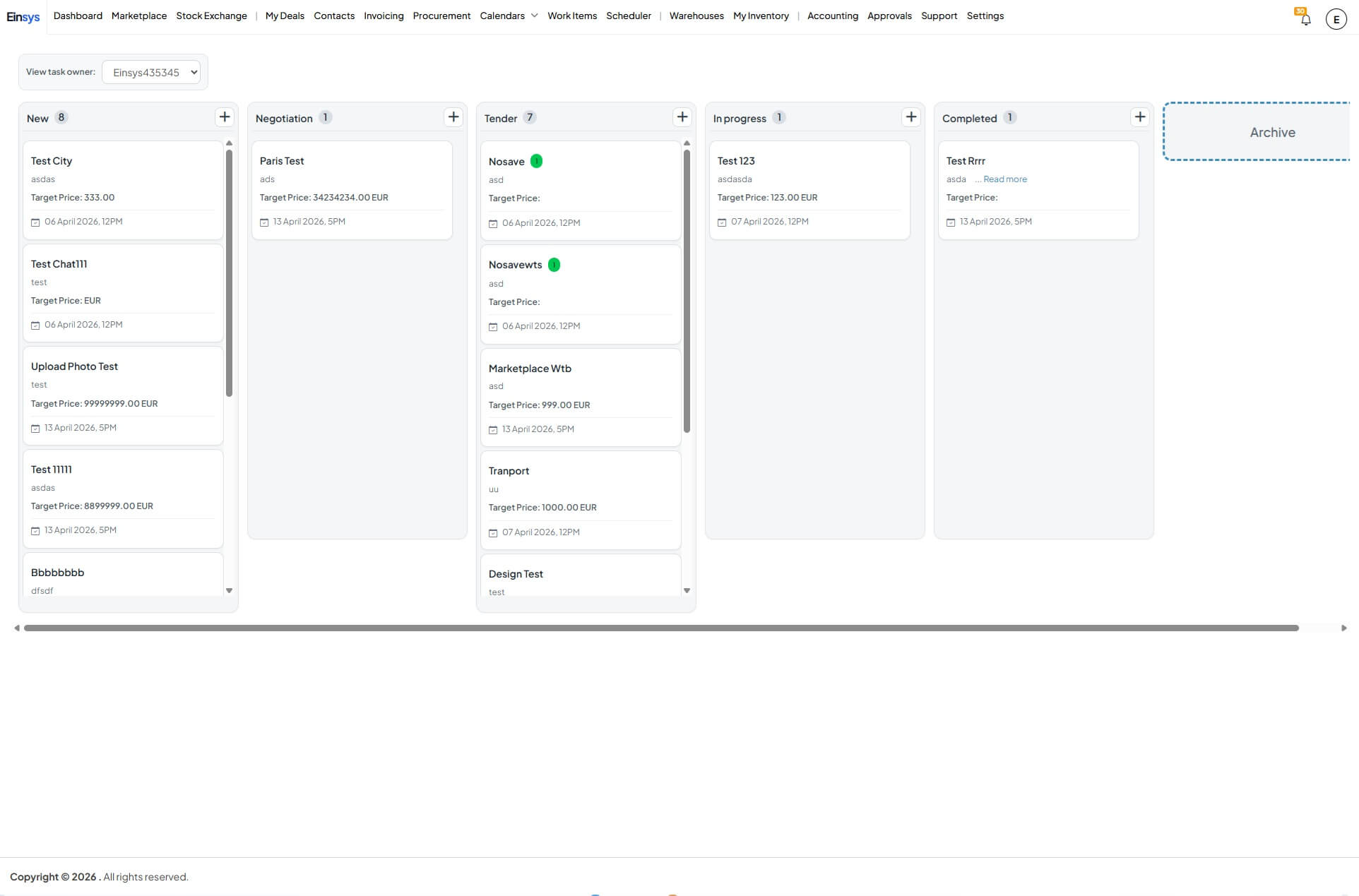Viewport: 1359px width, 896px height.
Task: Click plus icon in In progress column
Action: 911,117
